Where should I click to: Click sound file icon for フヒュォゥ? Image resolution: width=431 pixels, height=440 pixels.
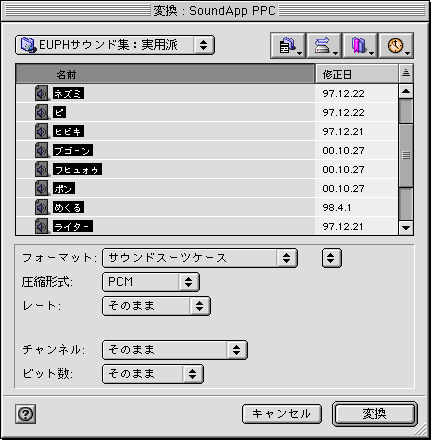41,169
